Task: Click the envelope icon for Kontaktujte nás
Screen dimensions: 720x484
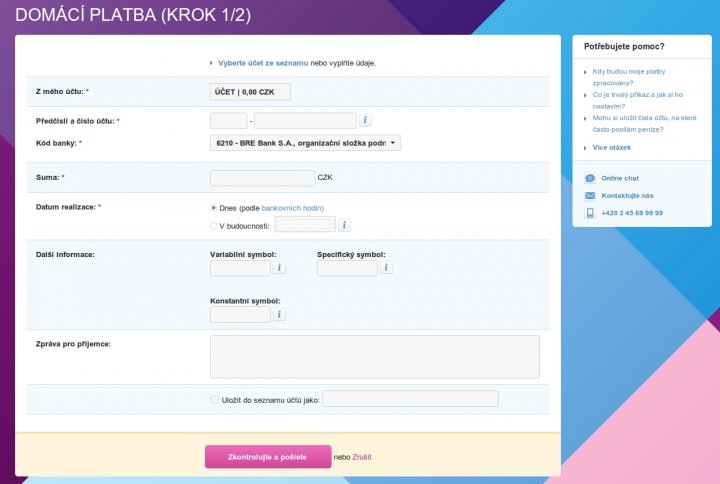Action: tap(590, 196)
